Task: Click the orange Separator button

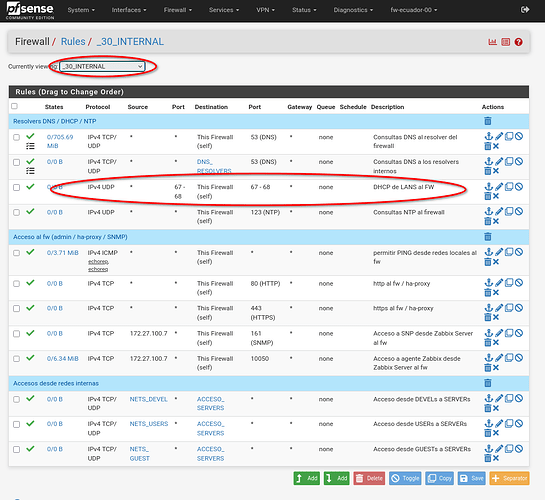Action: tap(509, 478)
